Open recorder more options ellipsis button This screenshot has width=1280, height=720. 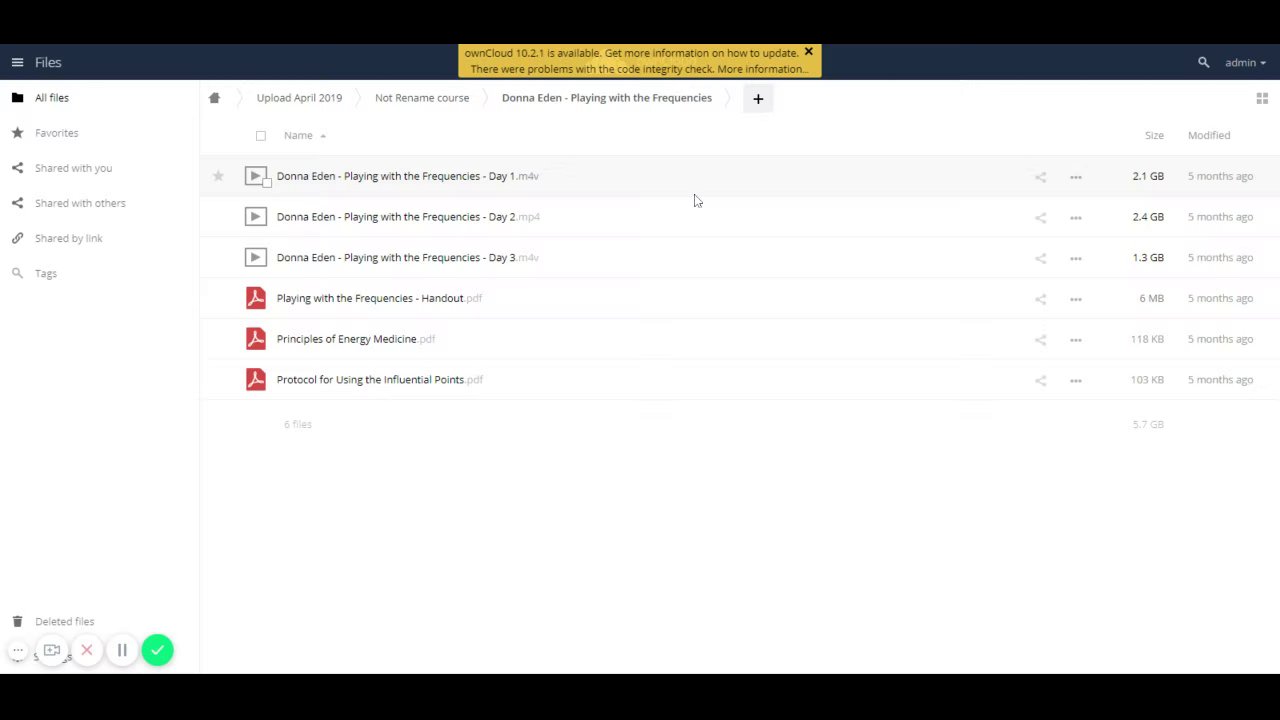point(18,651)
